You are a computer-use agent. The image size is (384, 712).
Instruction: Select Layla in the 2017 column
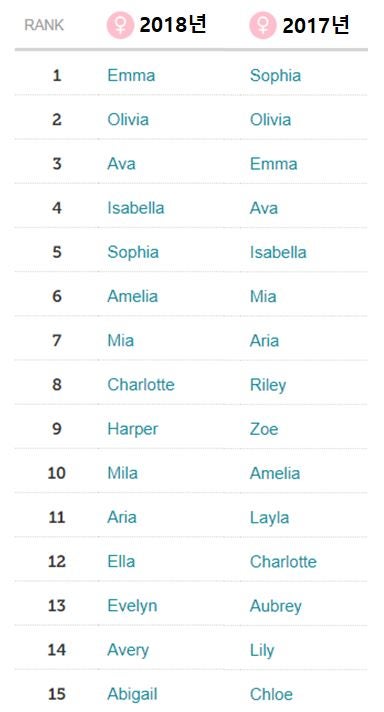(x=269, y=518)
